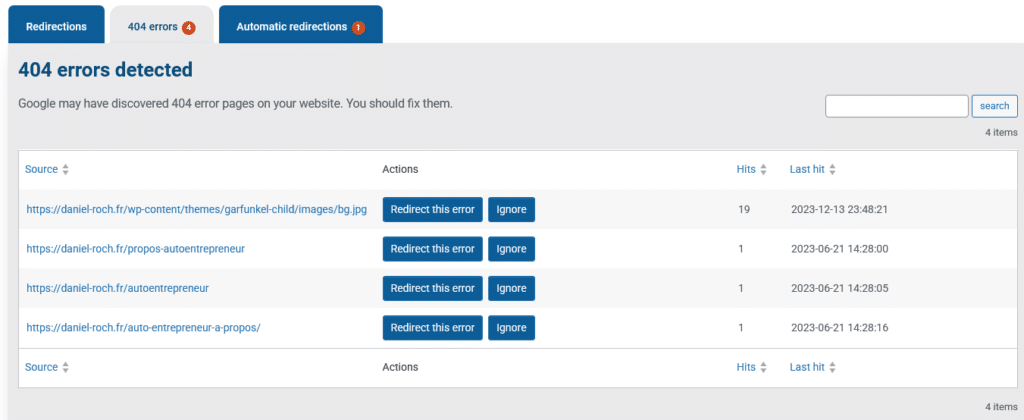Ignore the propos-autoentrepreneur error
The height and width of the screenshot is (420, 1024).
coord(511,249)
